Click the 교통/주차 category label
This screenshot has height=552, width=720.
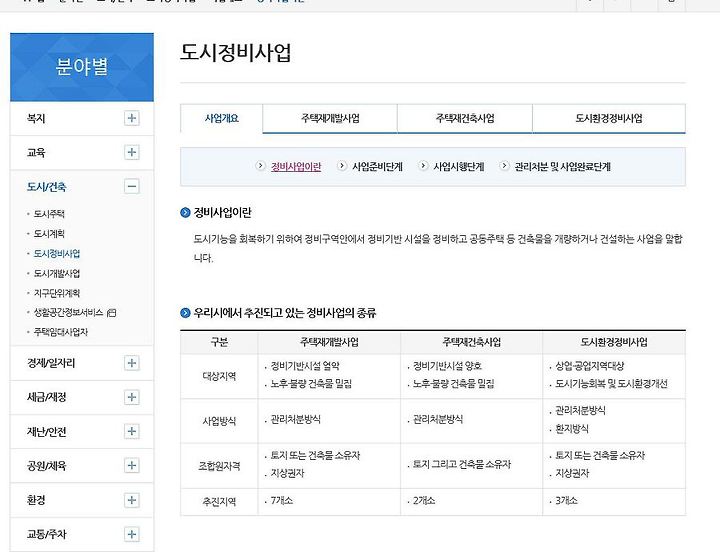pos(46,534)
